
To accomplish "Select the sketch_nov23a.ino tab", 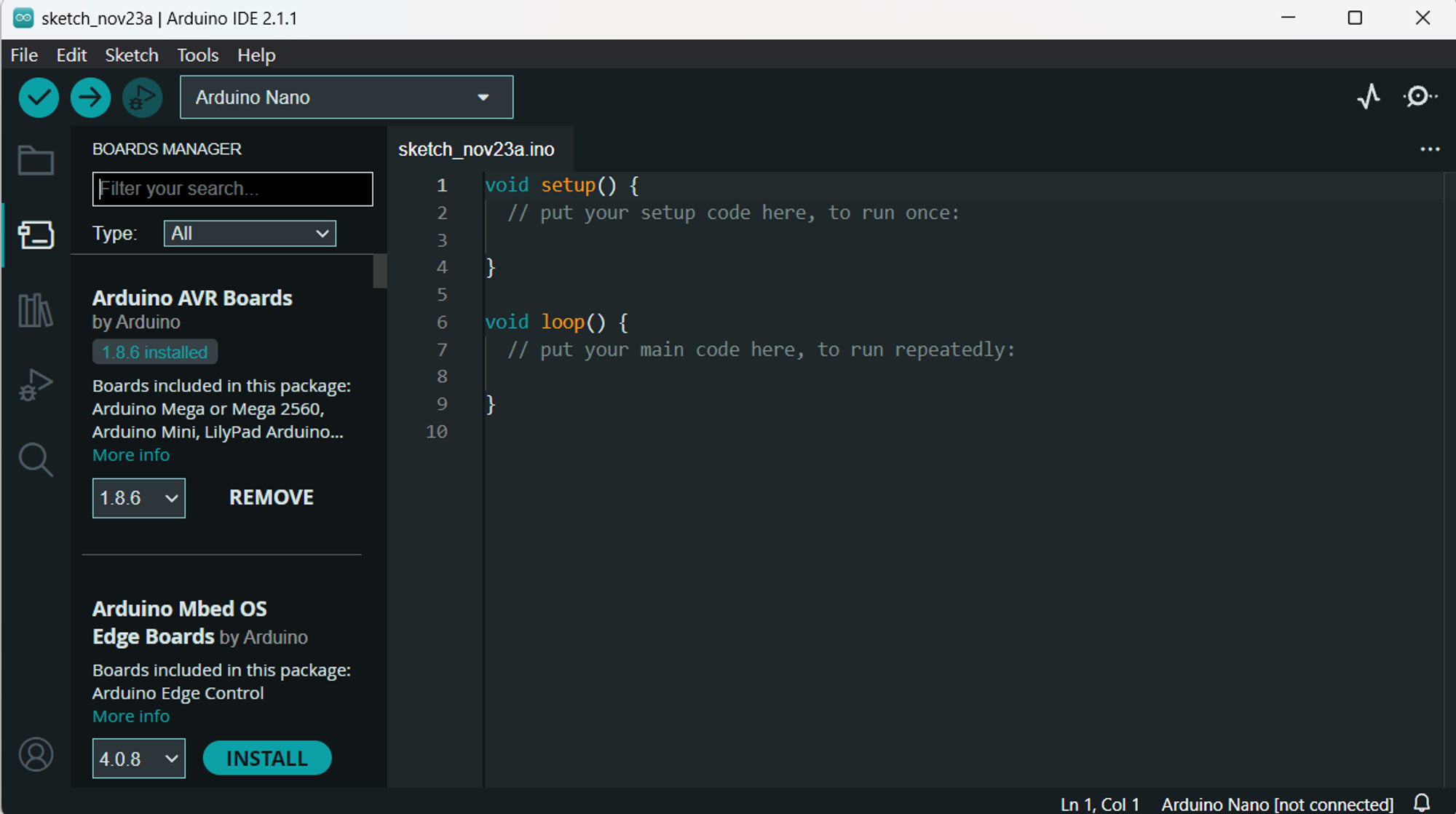I will [x=476, y=149].
